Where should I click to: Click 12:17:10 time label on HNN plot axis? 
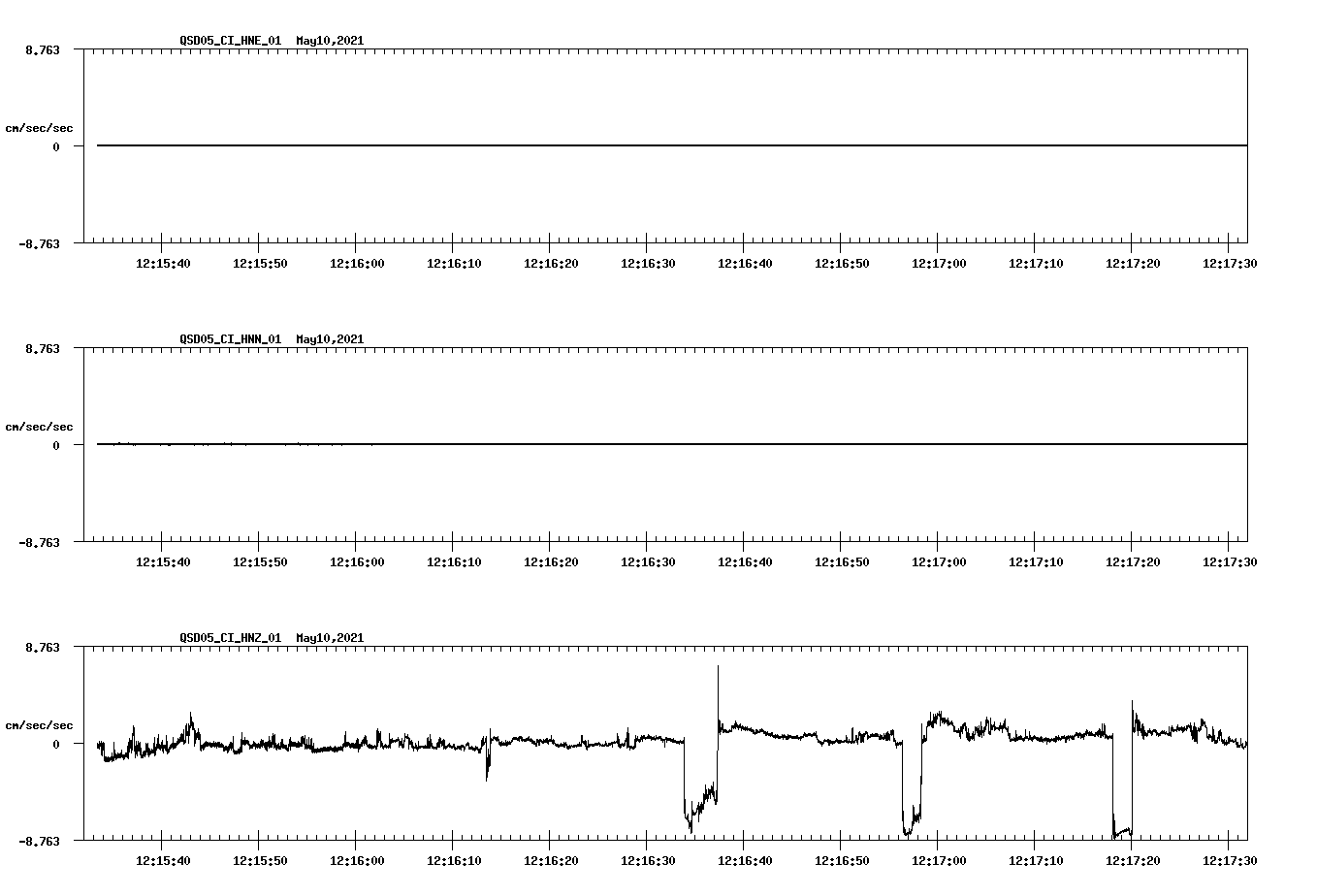(x=1036, y=561)
